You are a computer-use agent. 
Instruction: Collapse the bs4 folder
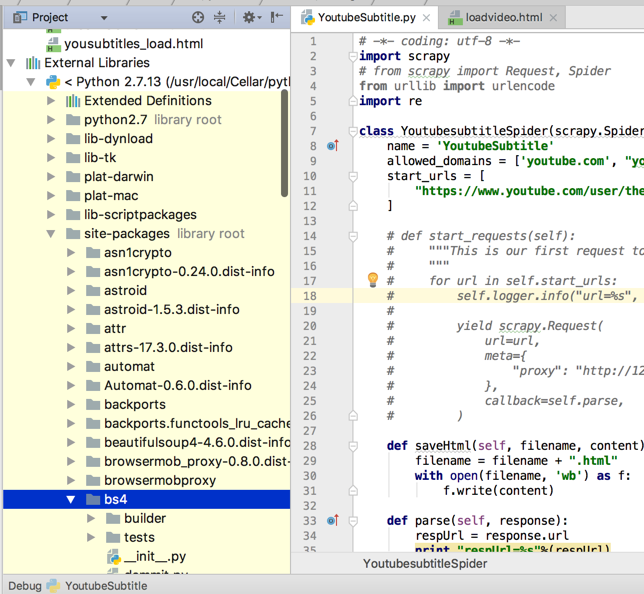(x=71, y=499)
